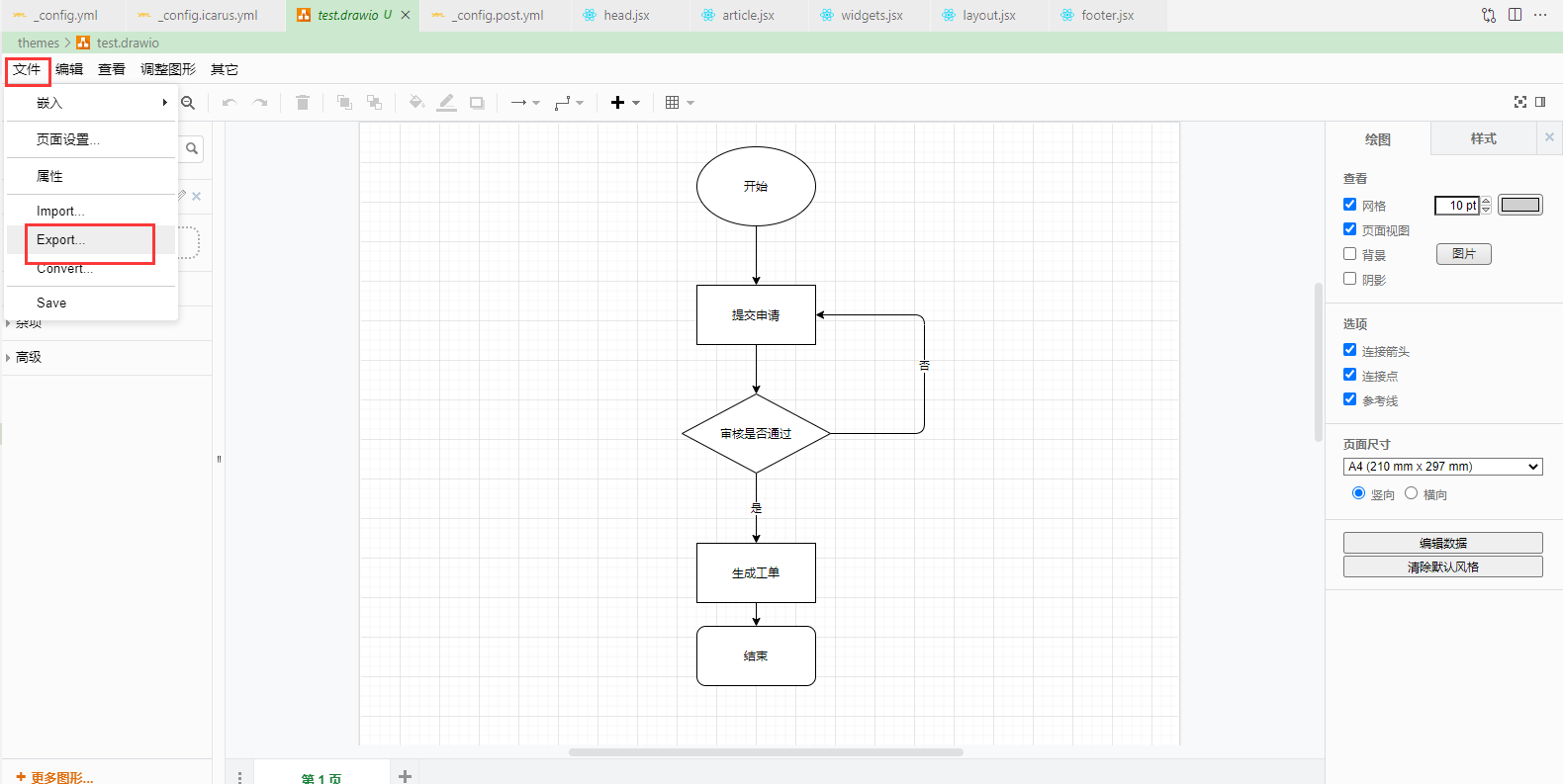
Task: Open the 文件 menu
Action: pyautogui.click(x=27, y=69)
